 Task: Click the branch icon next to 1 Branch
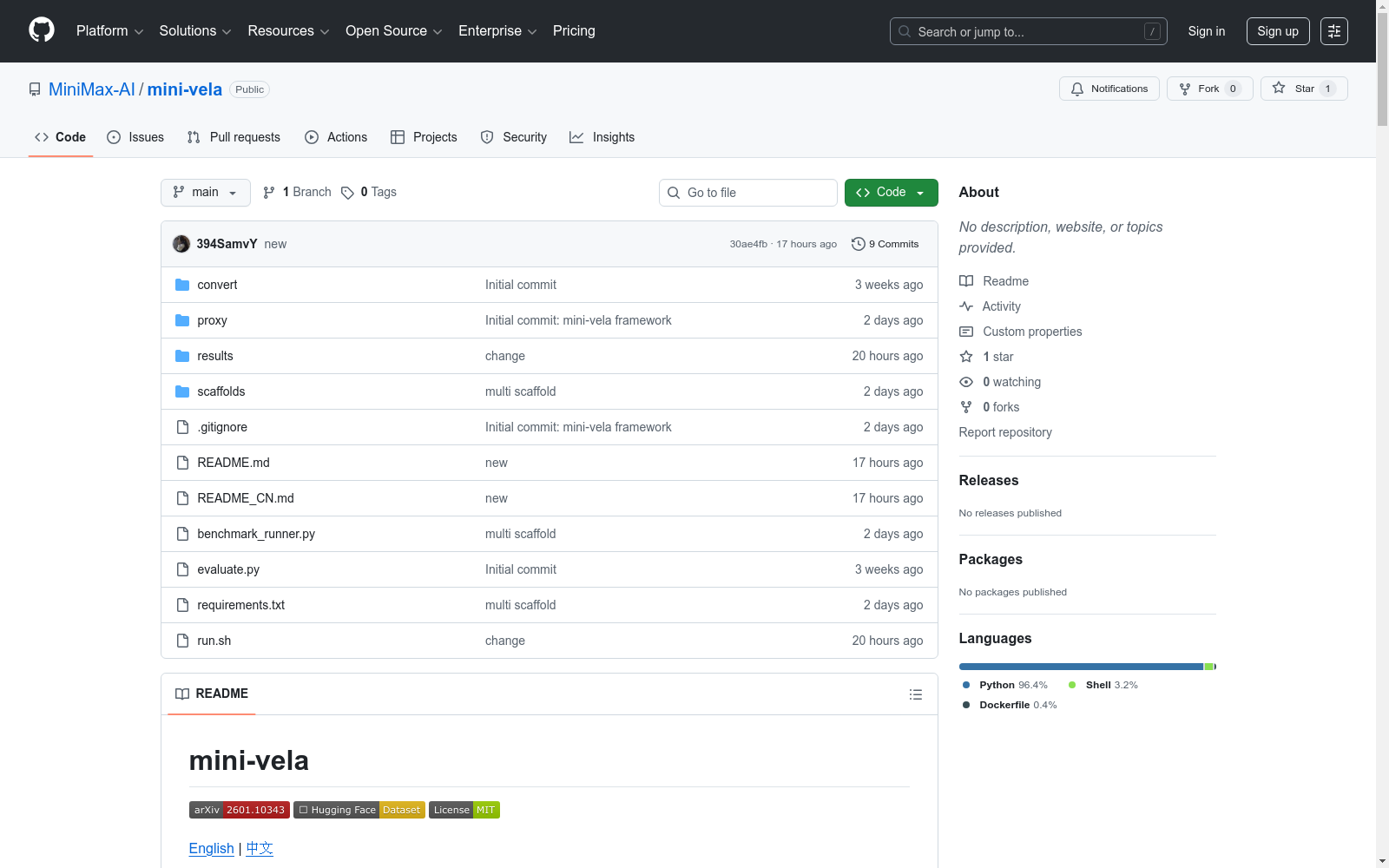pyautogui.click(x=269, y=193)
